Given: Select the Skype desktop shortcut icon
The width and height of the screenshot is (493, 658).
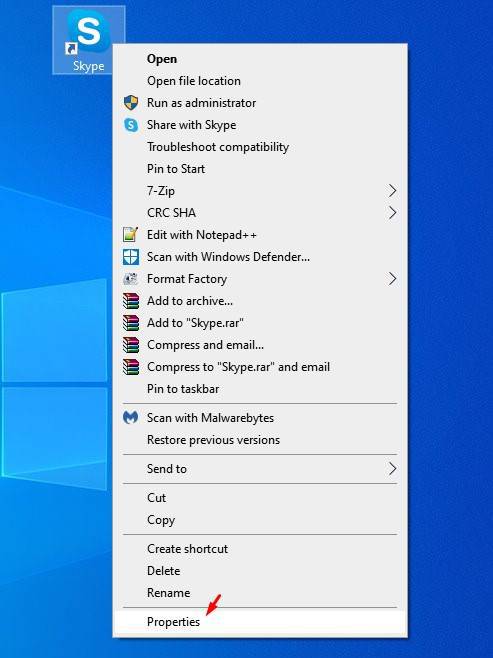Looking at the screenshot, I should click(x=89, y=40).
